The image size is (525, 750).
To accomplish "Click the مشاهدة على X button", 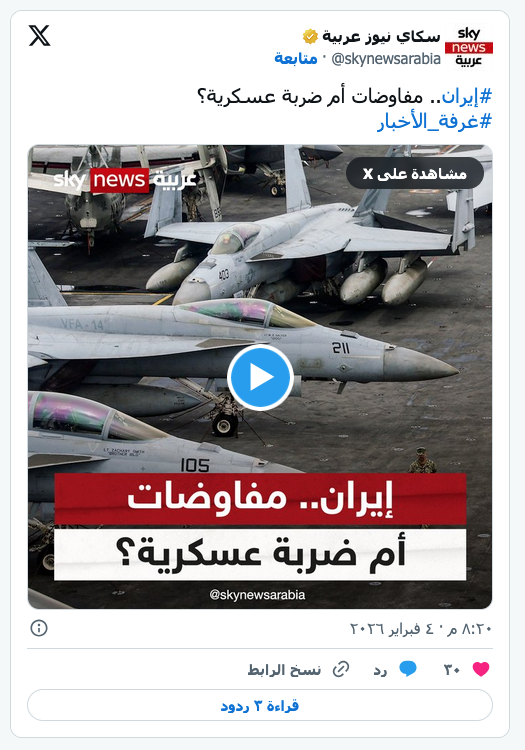I will pyautogui.click(x=415, y=173).
